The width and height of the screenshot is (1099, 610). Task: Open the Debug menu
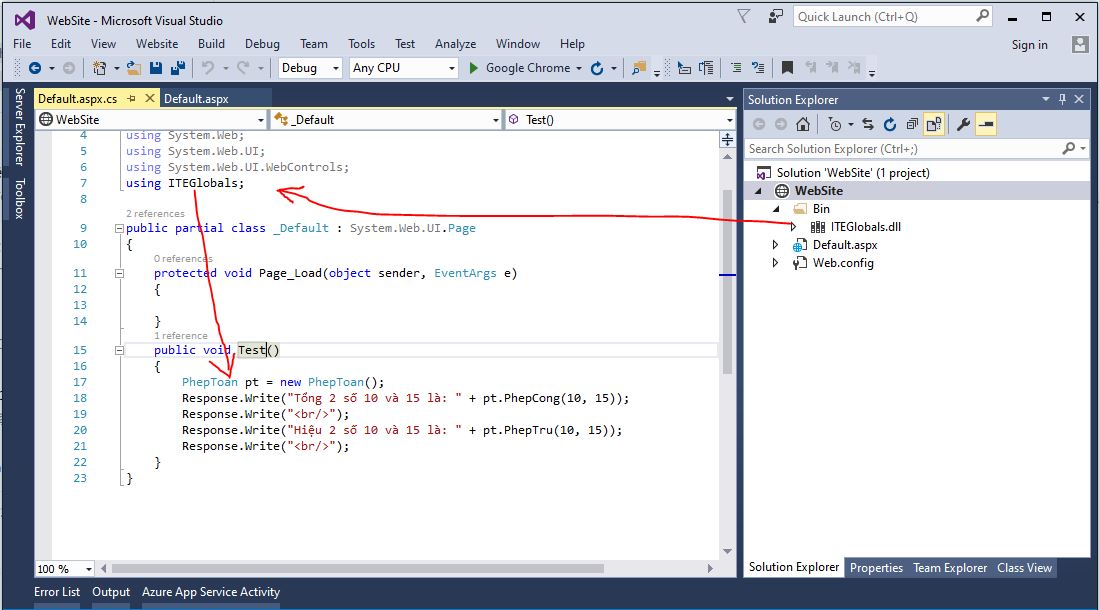click(262, 44)
